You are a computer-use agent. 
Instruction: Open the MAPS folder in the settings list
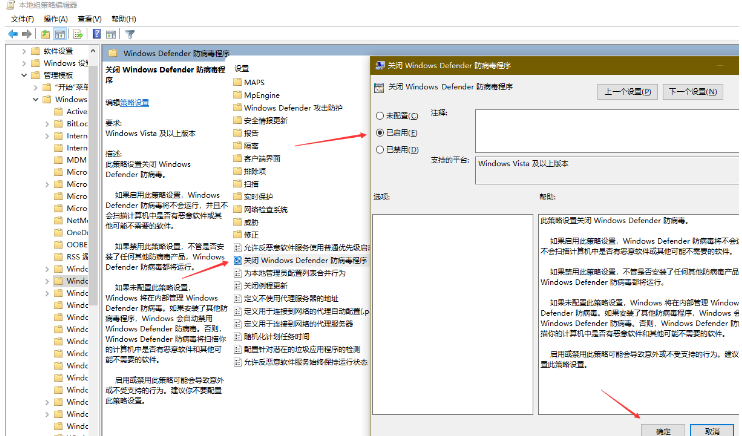pos(249,82)
